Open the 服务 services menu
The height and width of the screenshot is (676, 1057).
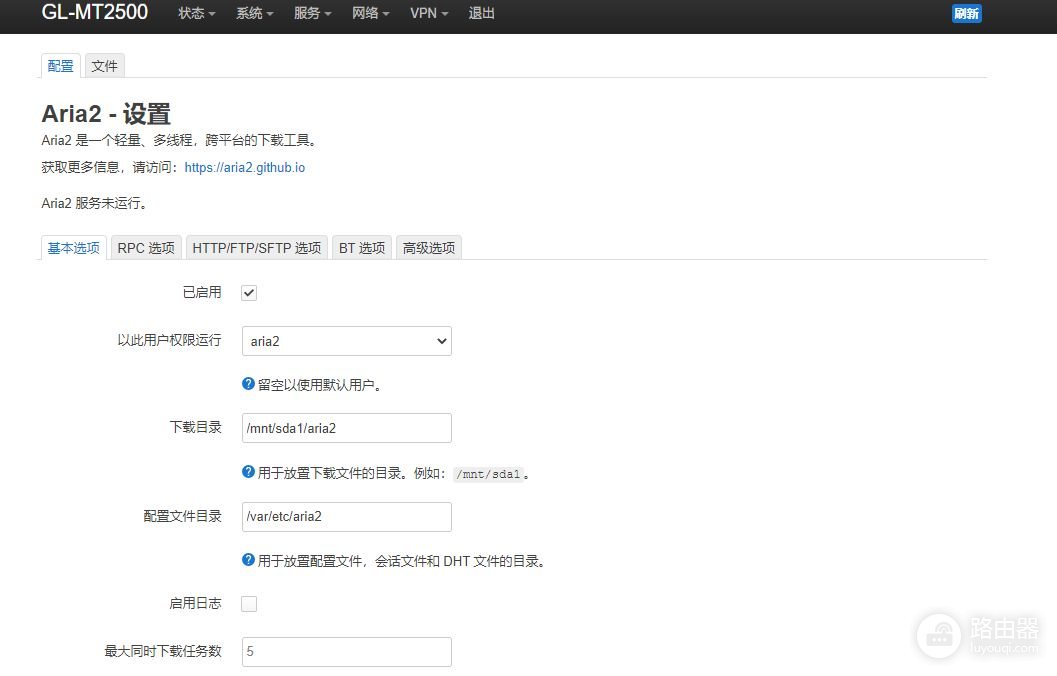[312, 13]
